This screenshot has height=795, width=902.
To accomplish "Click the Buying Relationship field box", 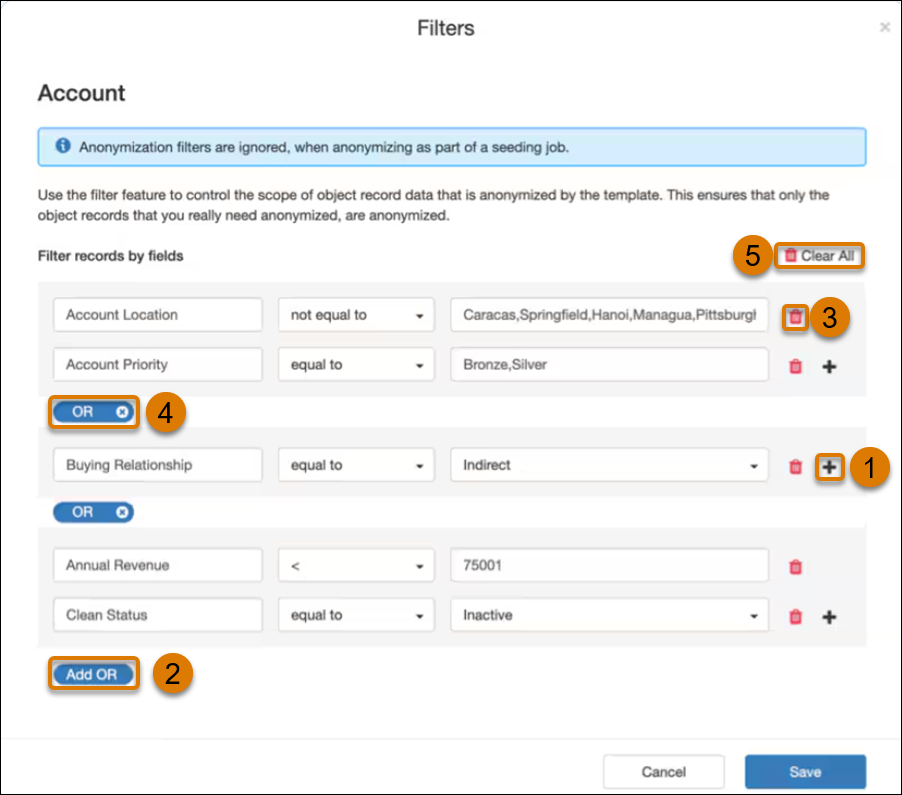I will tap(158, 465).
